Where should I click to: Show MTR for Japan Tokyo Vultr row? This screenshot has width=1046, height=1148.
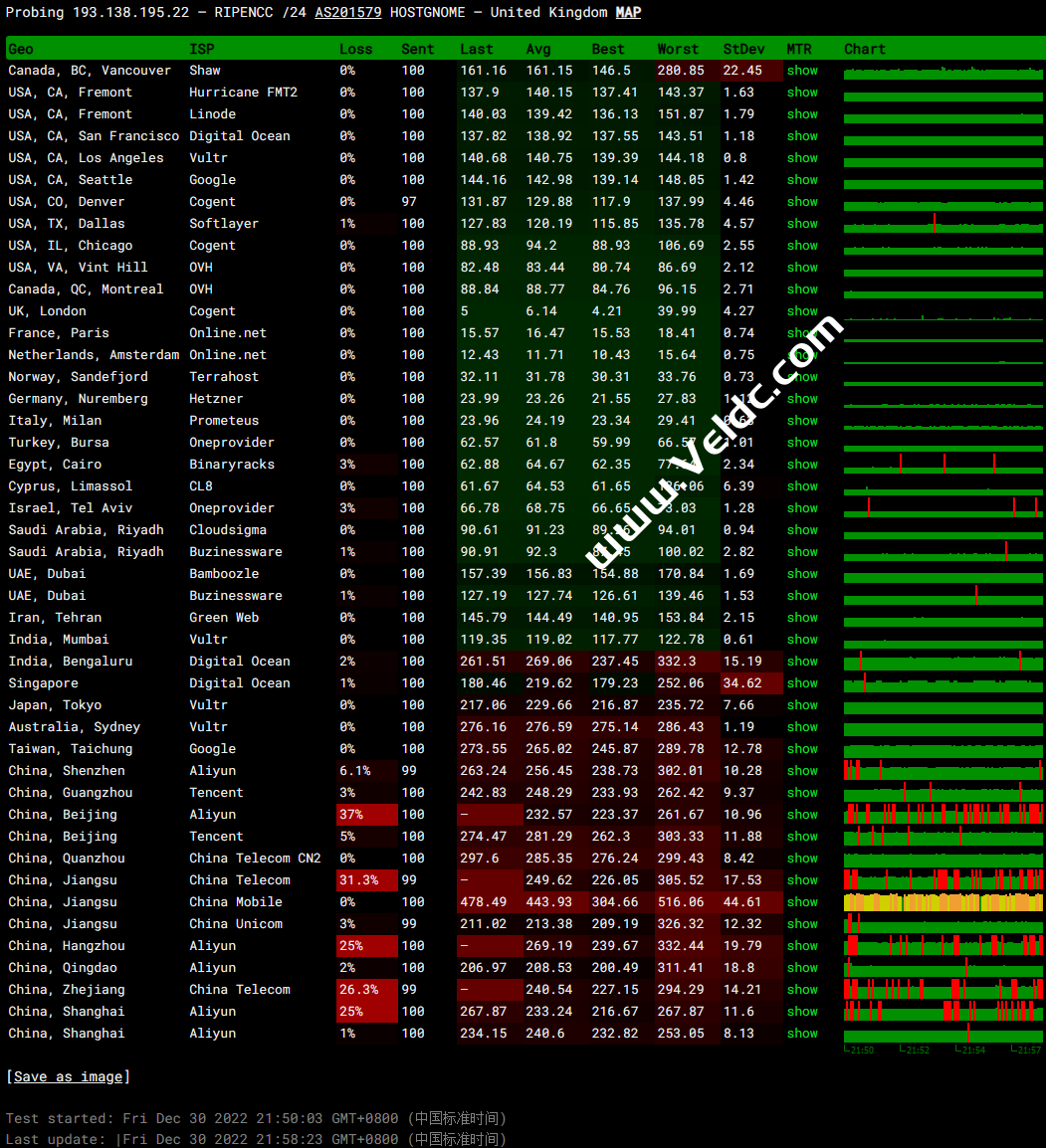pos(802,705)
